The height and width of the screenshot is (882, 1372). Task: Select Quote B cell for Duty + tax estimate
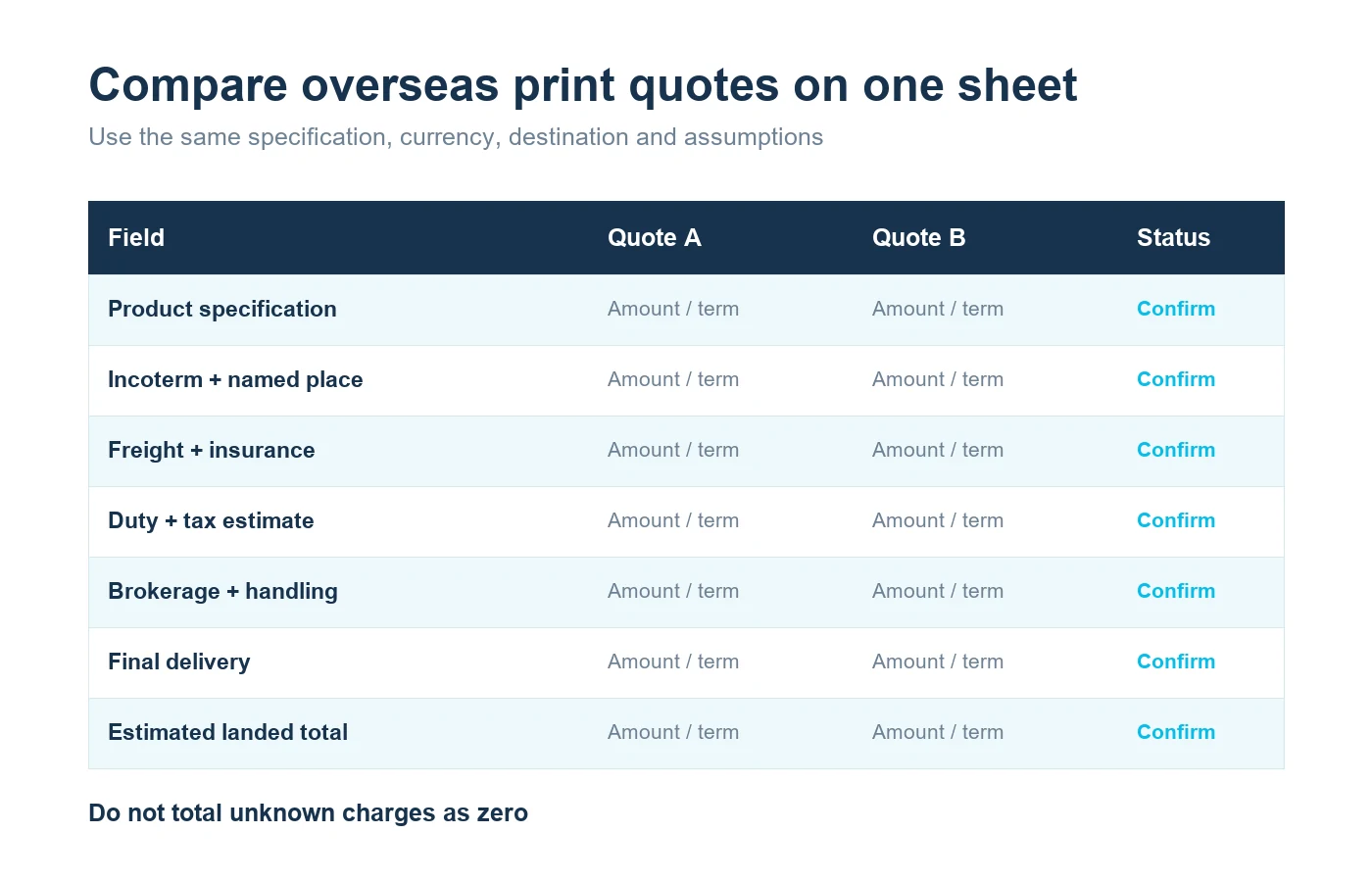[x=938, y=520]
